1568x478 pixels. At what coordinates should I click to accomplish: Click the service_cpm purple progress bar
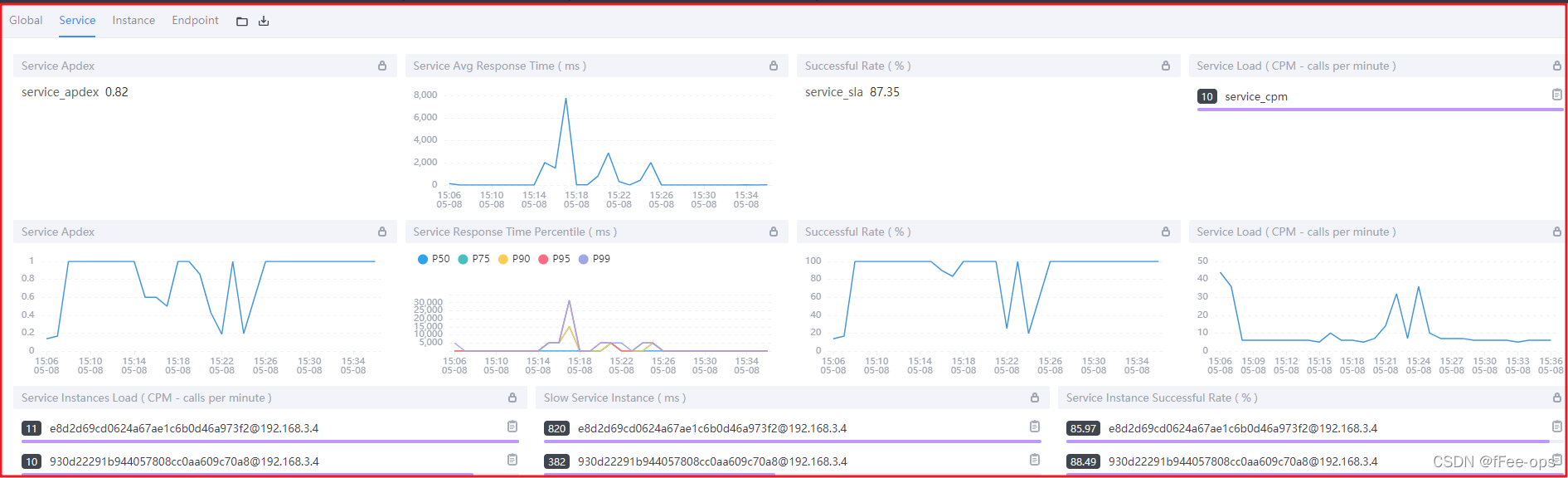pyautogui.click(x=1380, y=109)
